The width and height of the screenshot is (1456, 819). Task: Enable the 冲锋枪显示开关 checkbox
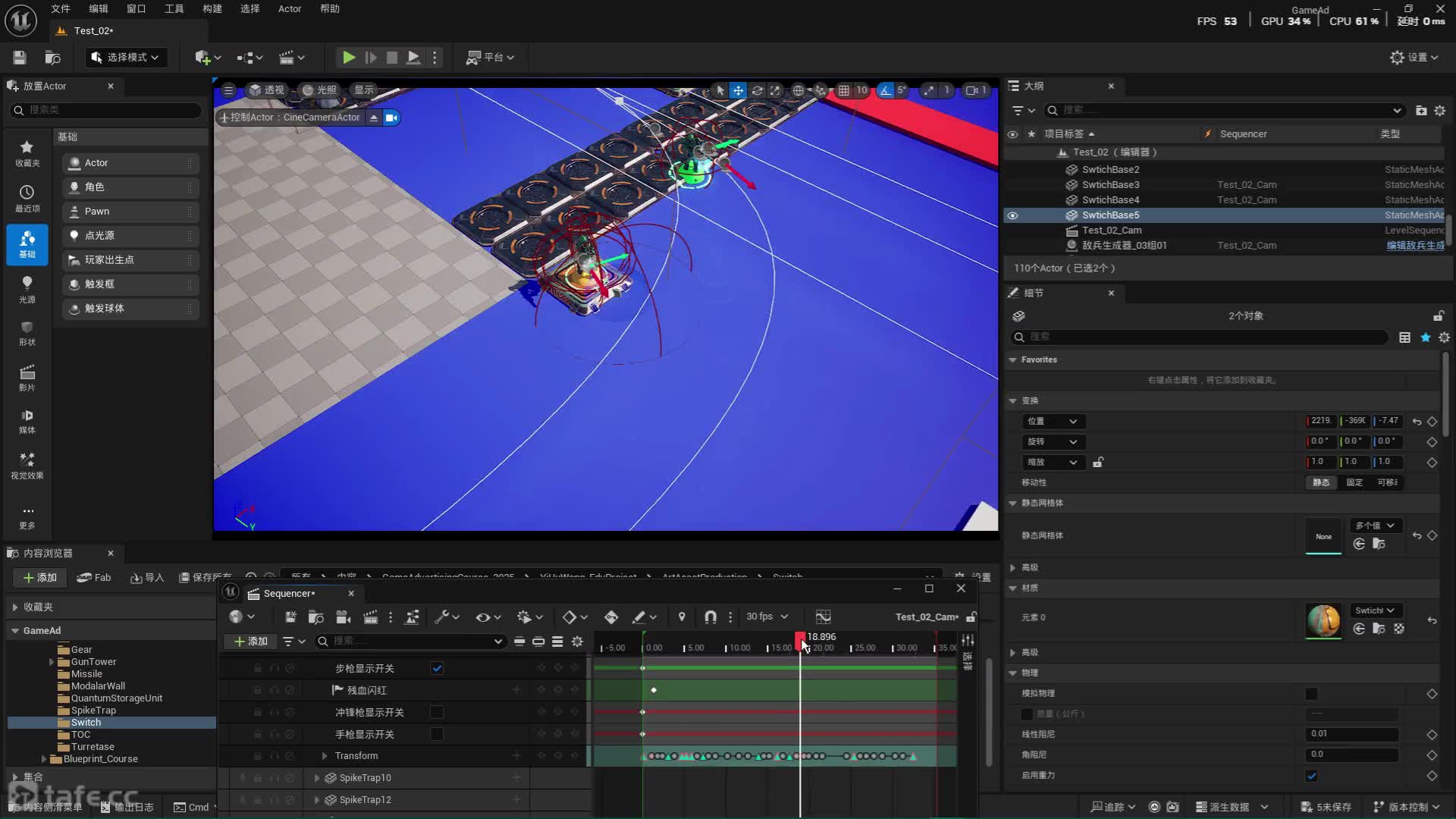437,712
